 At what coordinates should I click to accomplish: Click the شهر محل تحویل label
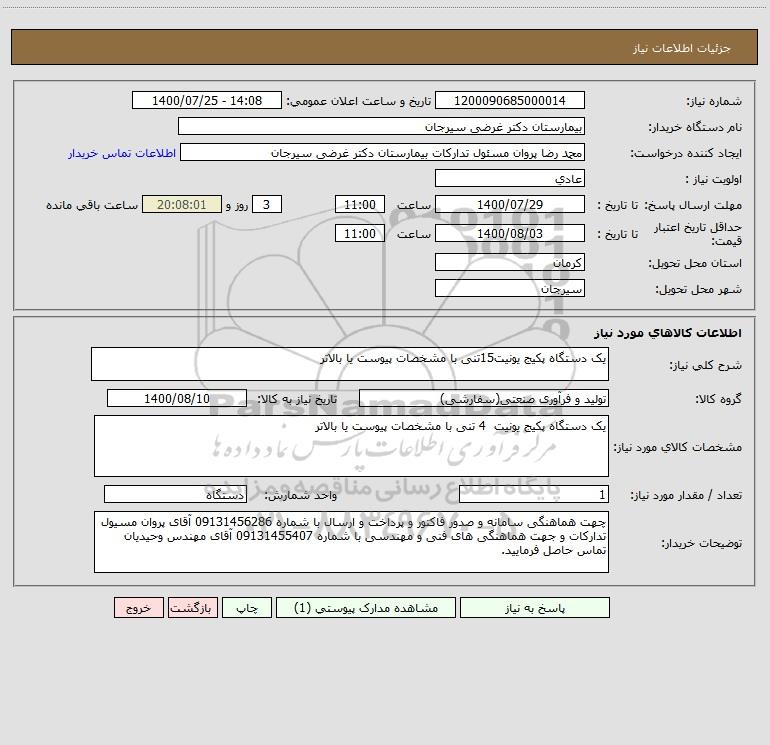(x=699, y=289)
